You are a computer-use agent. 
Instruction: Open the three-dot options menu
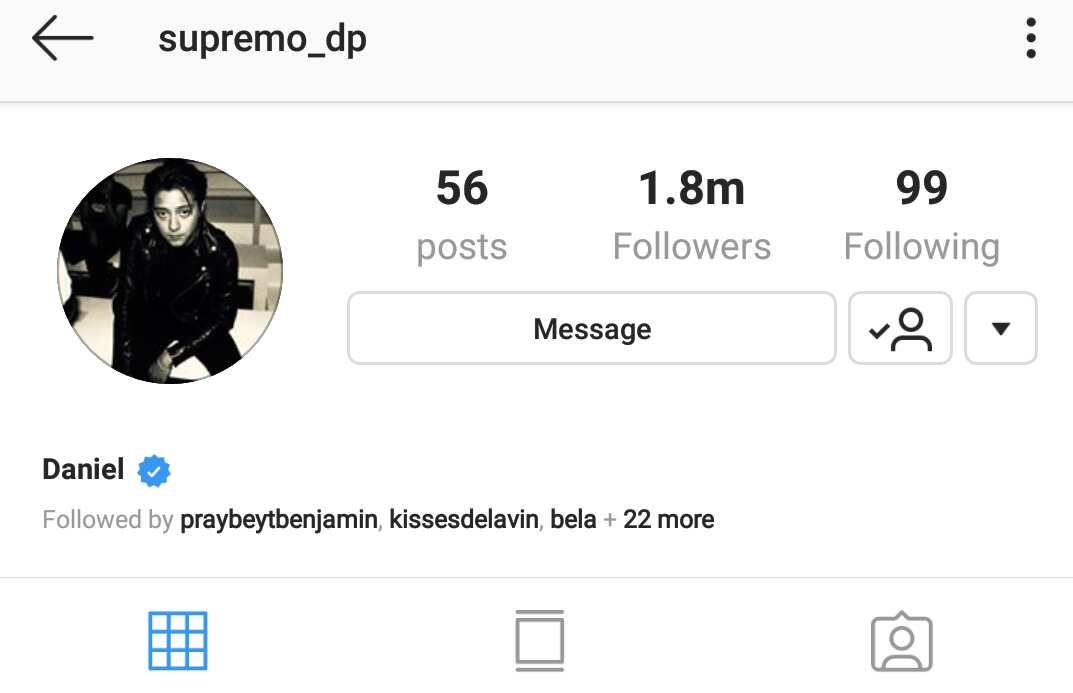[x=1031, y=38]
